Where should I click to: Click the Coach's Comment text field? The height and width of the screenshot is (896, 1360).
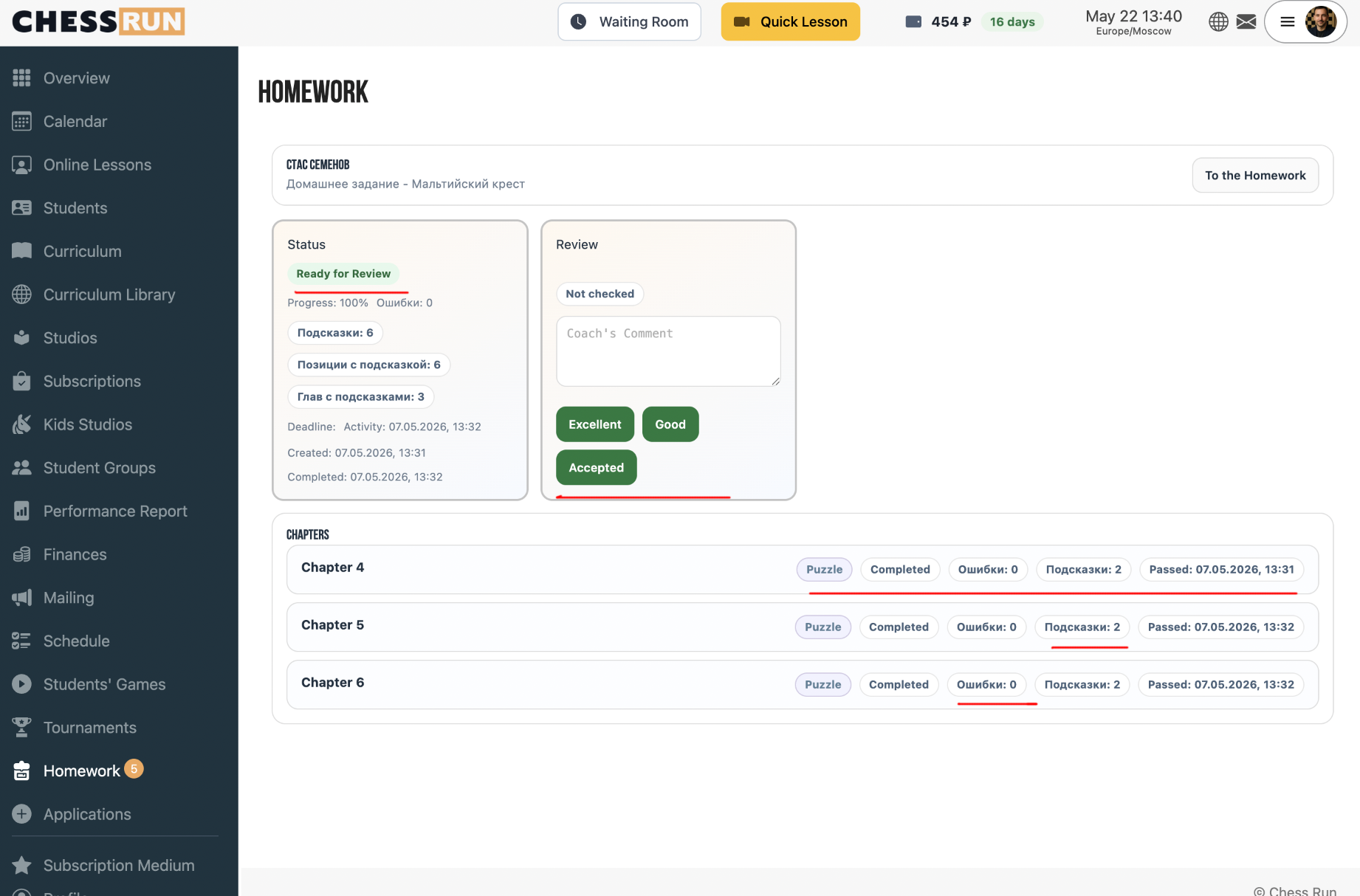point(668,351)
